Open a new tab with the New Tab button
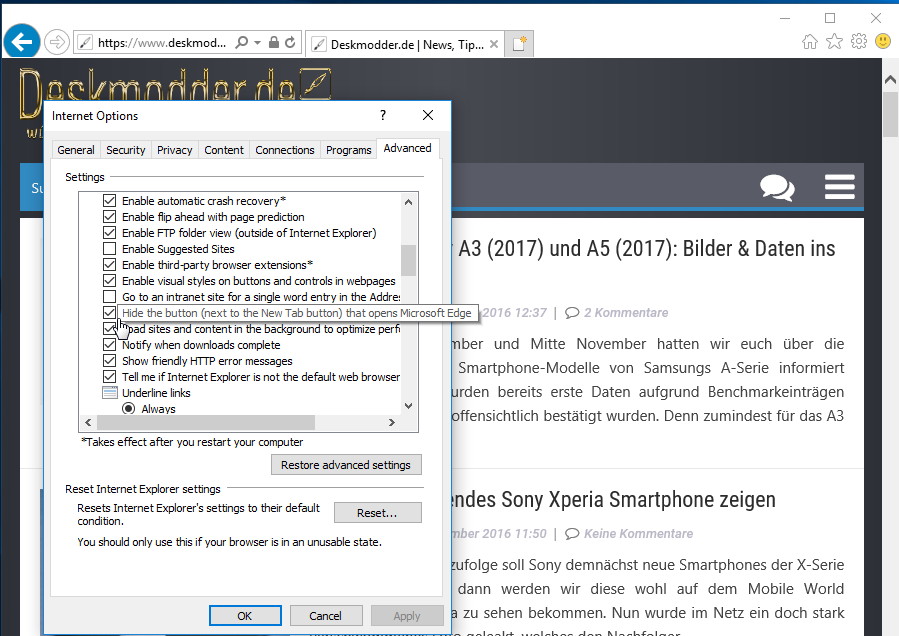Image resolution: width=899 pixels, height=636 pixels. (519, 44)
